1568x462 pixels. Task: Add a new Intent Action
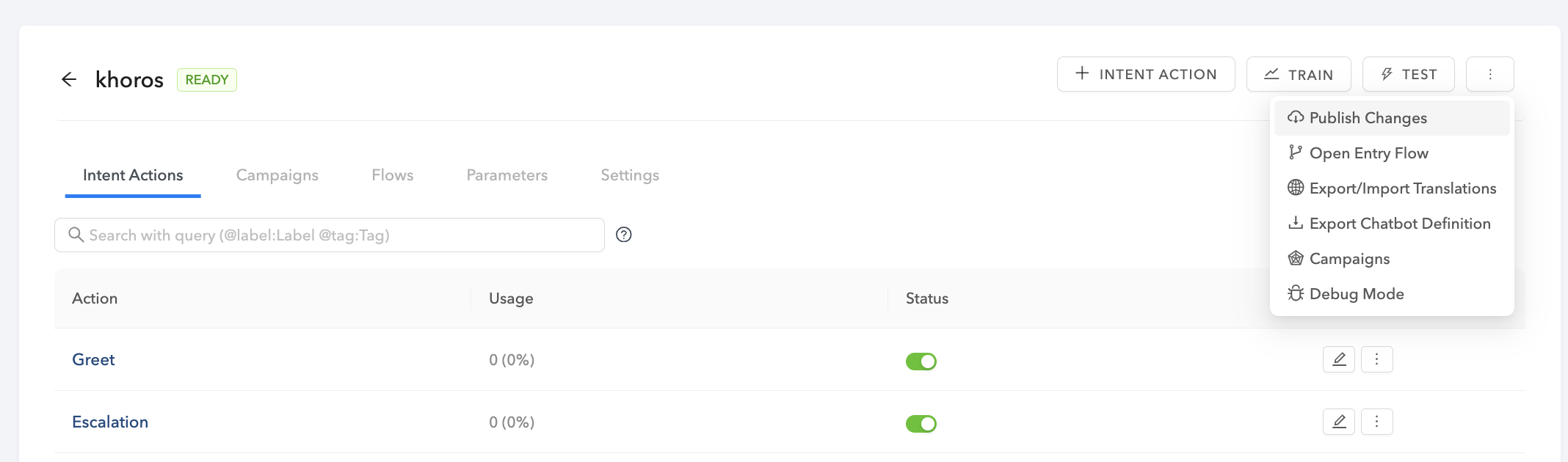pos(1146,74)
